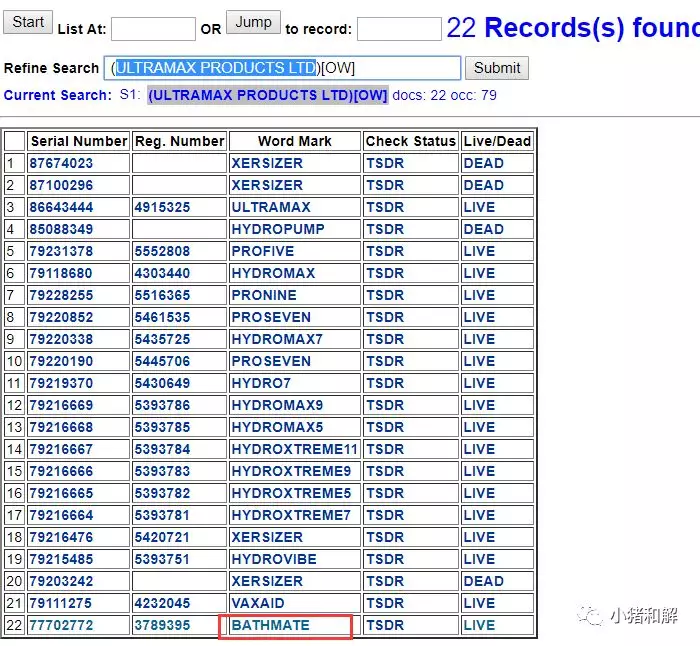
Task: Check TSDR status for PROFIVE row
Action: click(x=385, y=251)
